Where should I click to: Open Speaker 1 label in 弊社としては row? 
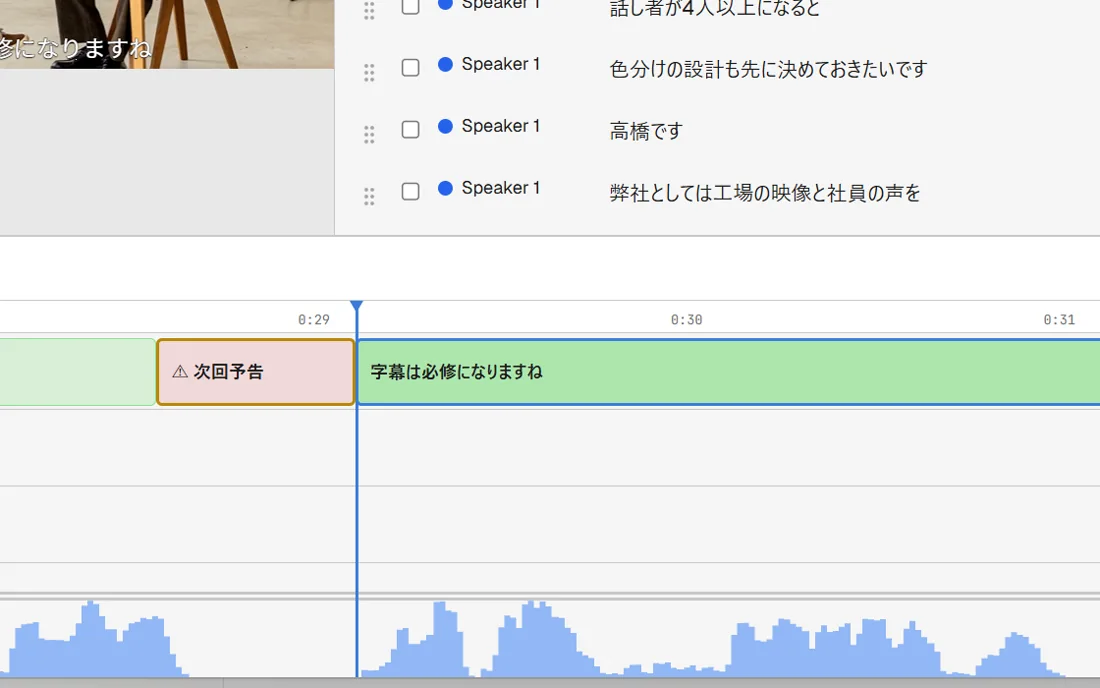point(501,188)
